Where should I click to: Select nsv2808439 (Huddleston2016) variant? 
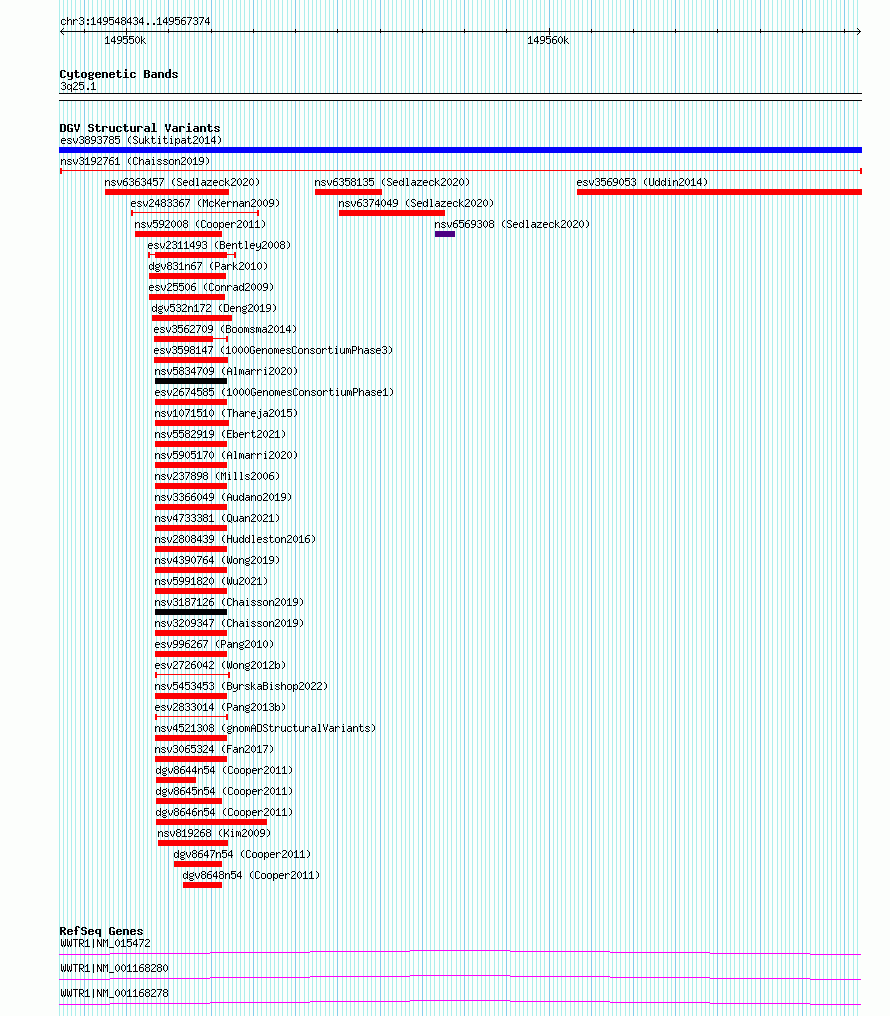[x=235, y=539]
